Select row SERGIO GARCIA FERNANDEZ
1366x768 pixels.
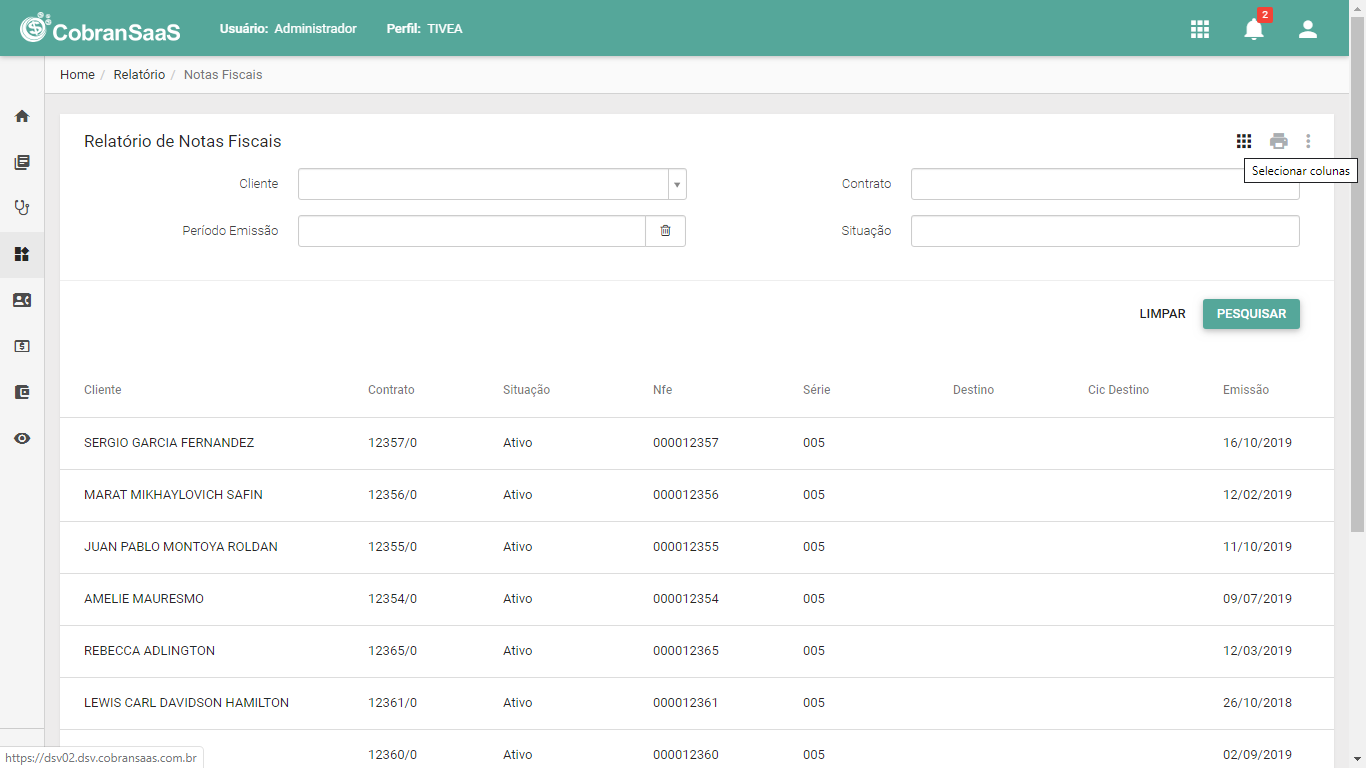[697, 443]
